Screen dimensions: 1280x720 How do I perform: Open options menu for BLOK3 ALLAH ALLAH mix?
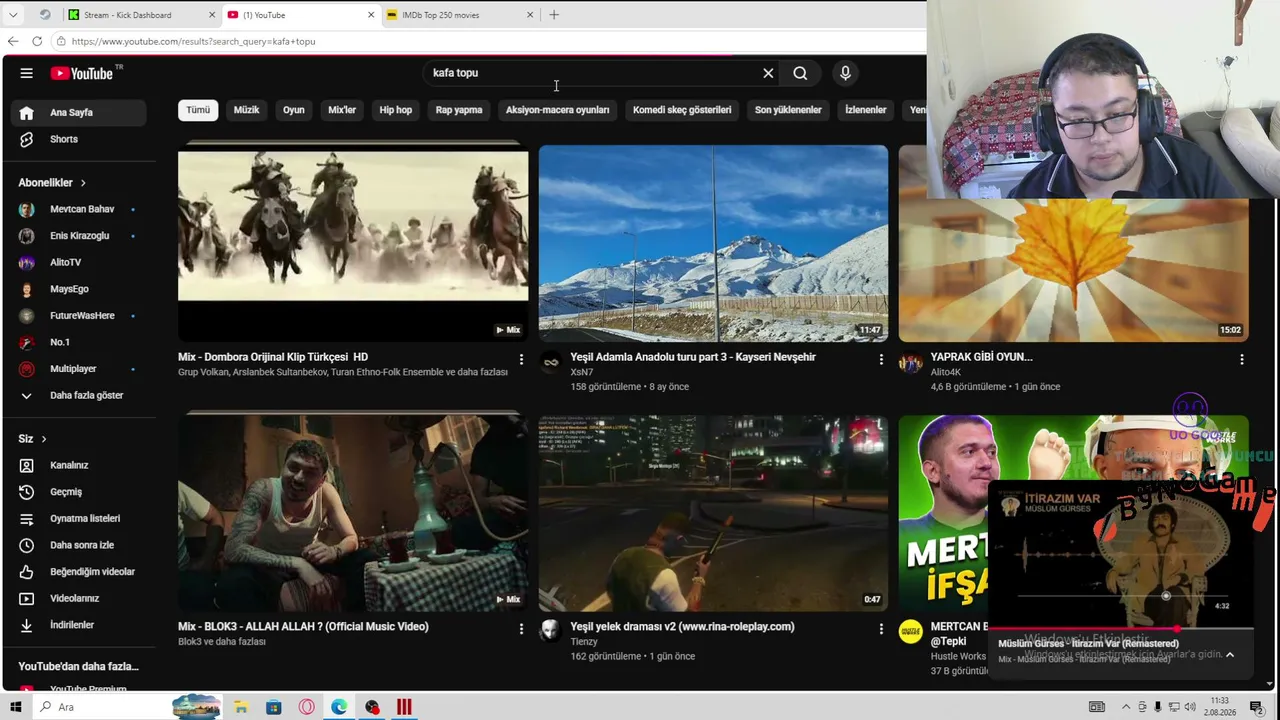[521, 629]
